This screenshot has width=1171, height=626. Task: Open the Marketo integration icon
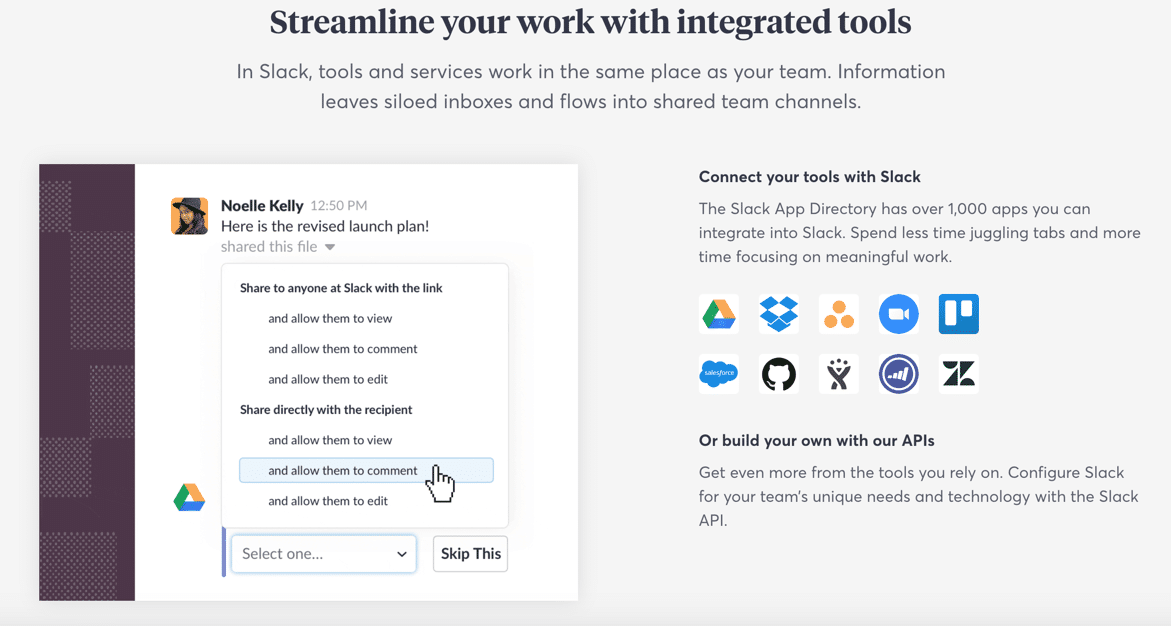pyautogui.click(x=898, y=373)
